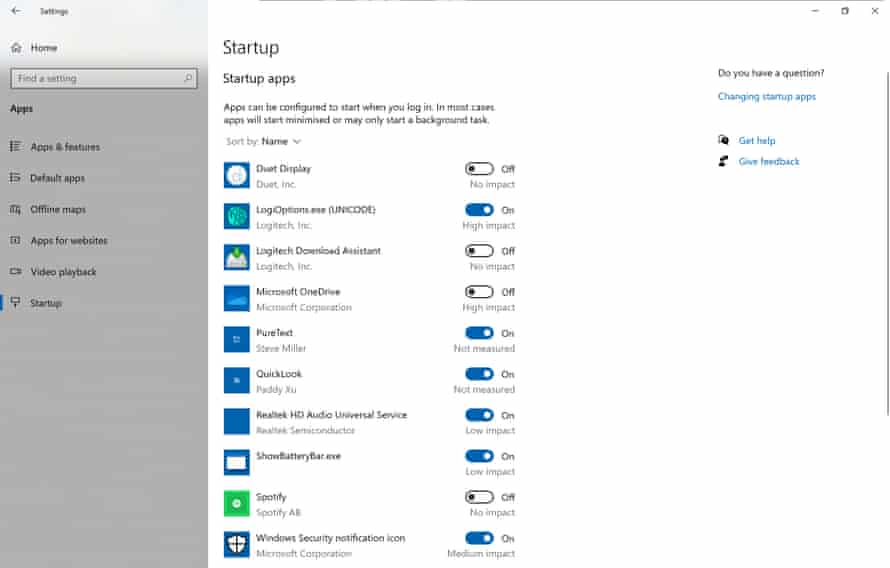Disable LogiOptions.exe startup toggle

tap(479, 210)
